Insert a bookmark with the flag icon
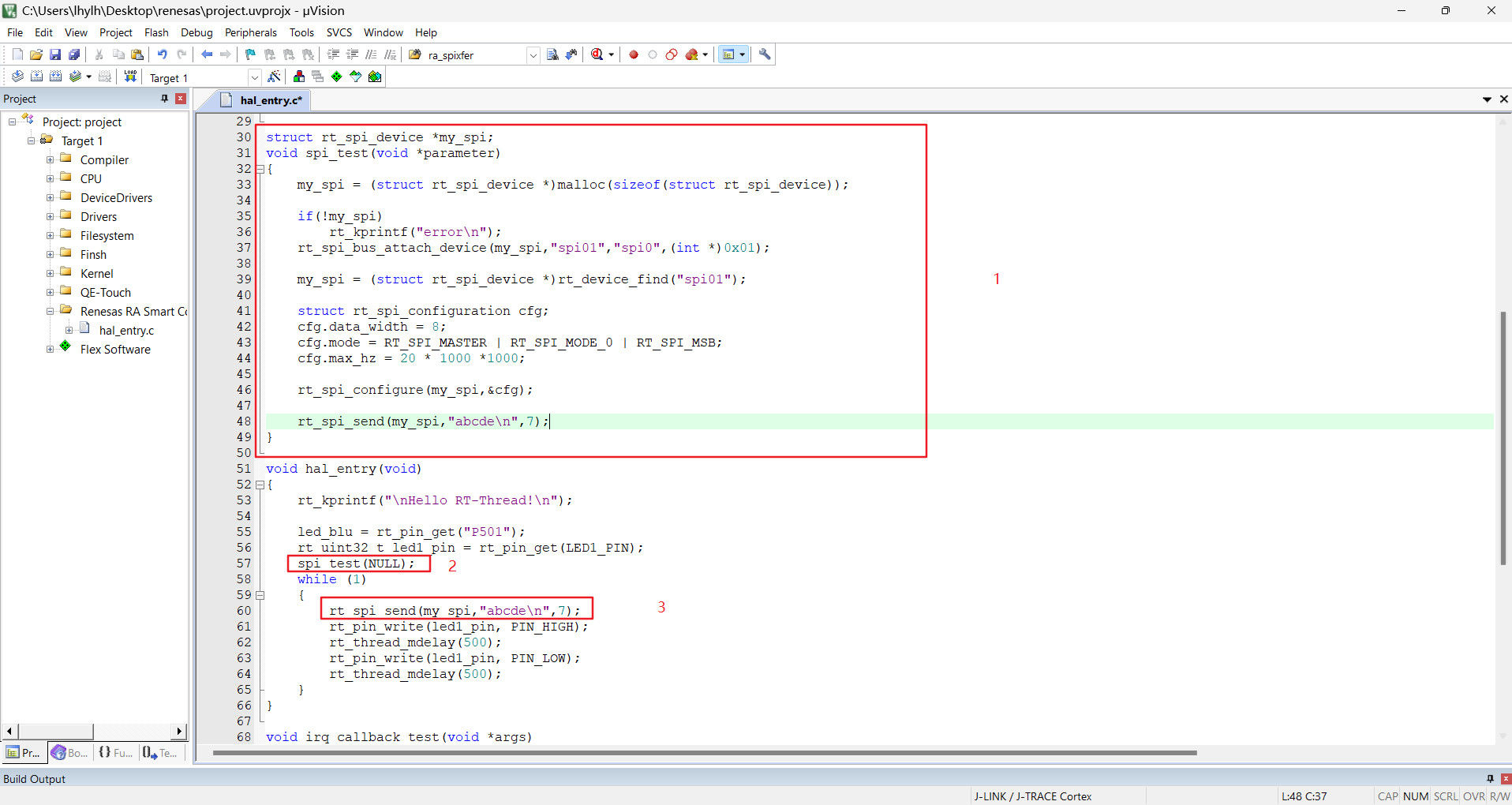 pyautogui.click(x=250, y=54)
